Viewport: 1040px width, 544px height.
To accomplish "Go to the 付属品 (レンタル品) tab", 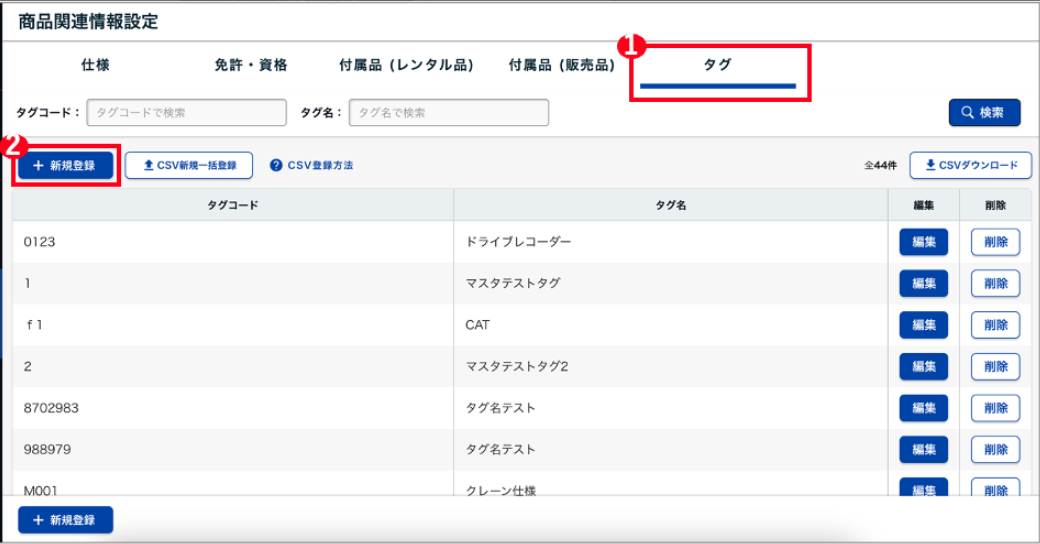I will [406, 65].
